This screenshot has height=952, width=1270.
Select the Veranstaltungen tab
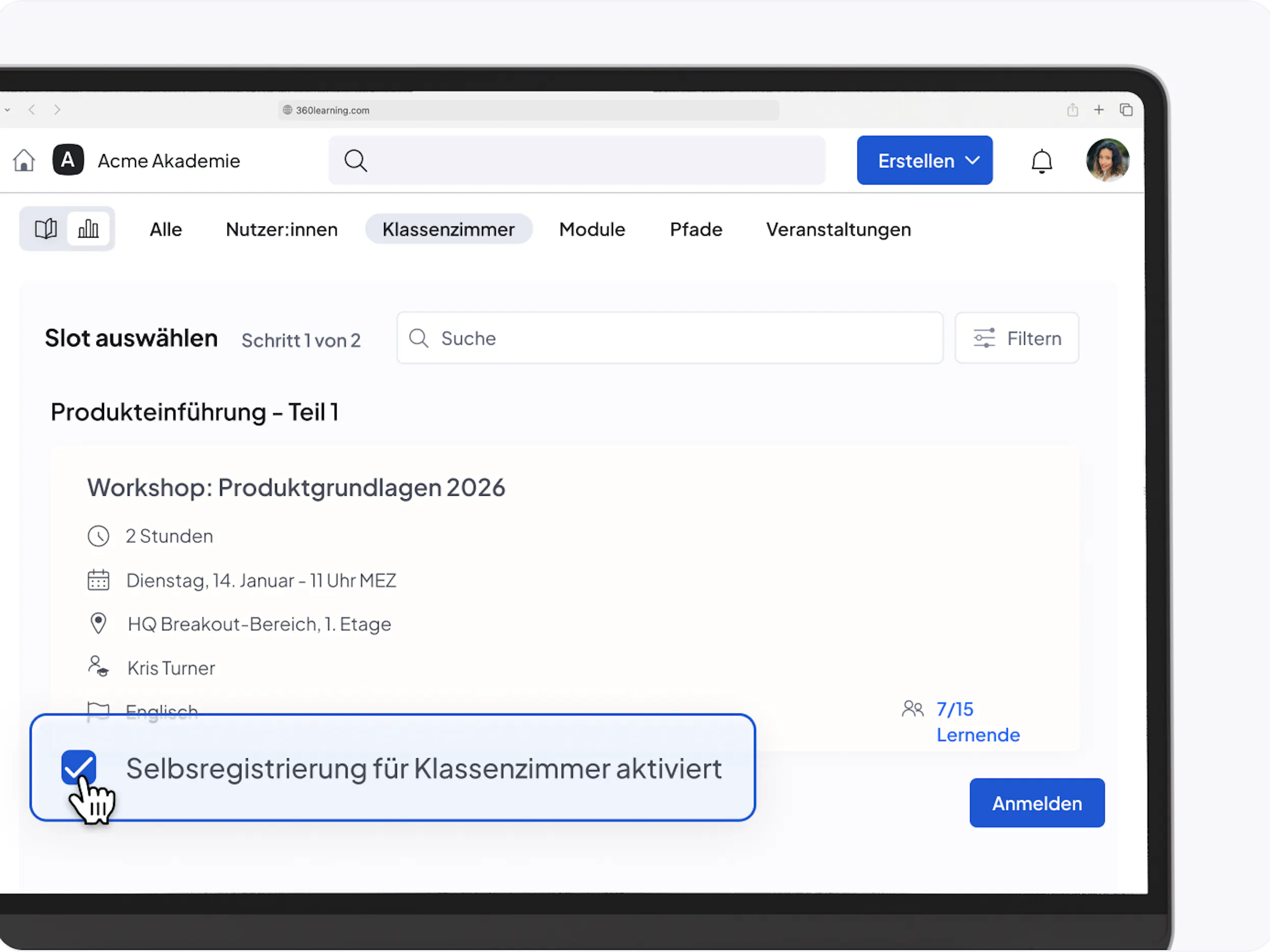[x=838, y=229]
